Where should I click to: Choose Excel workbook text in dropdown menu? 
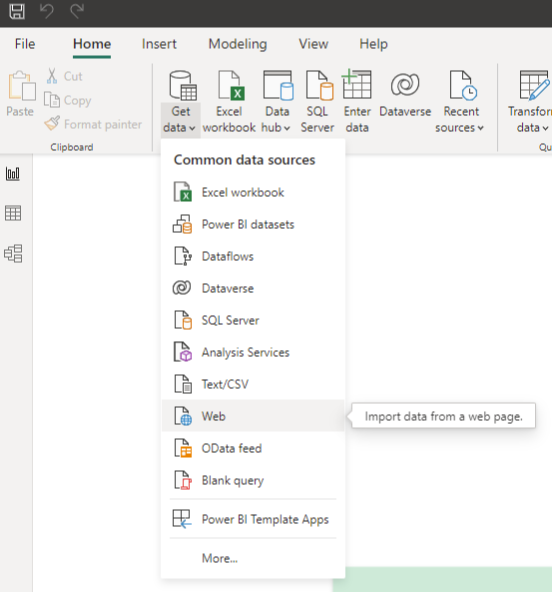[243, 192]
